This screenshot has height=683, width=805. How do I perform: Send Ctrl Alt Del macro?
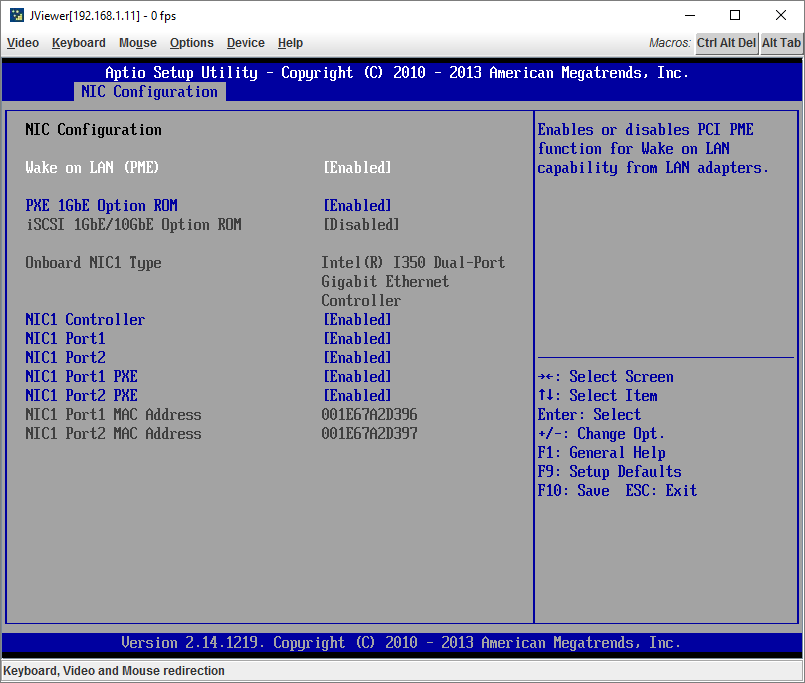coord(726,43)
